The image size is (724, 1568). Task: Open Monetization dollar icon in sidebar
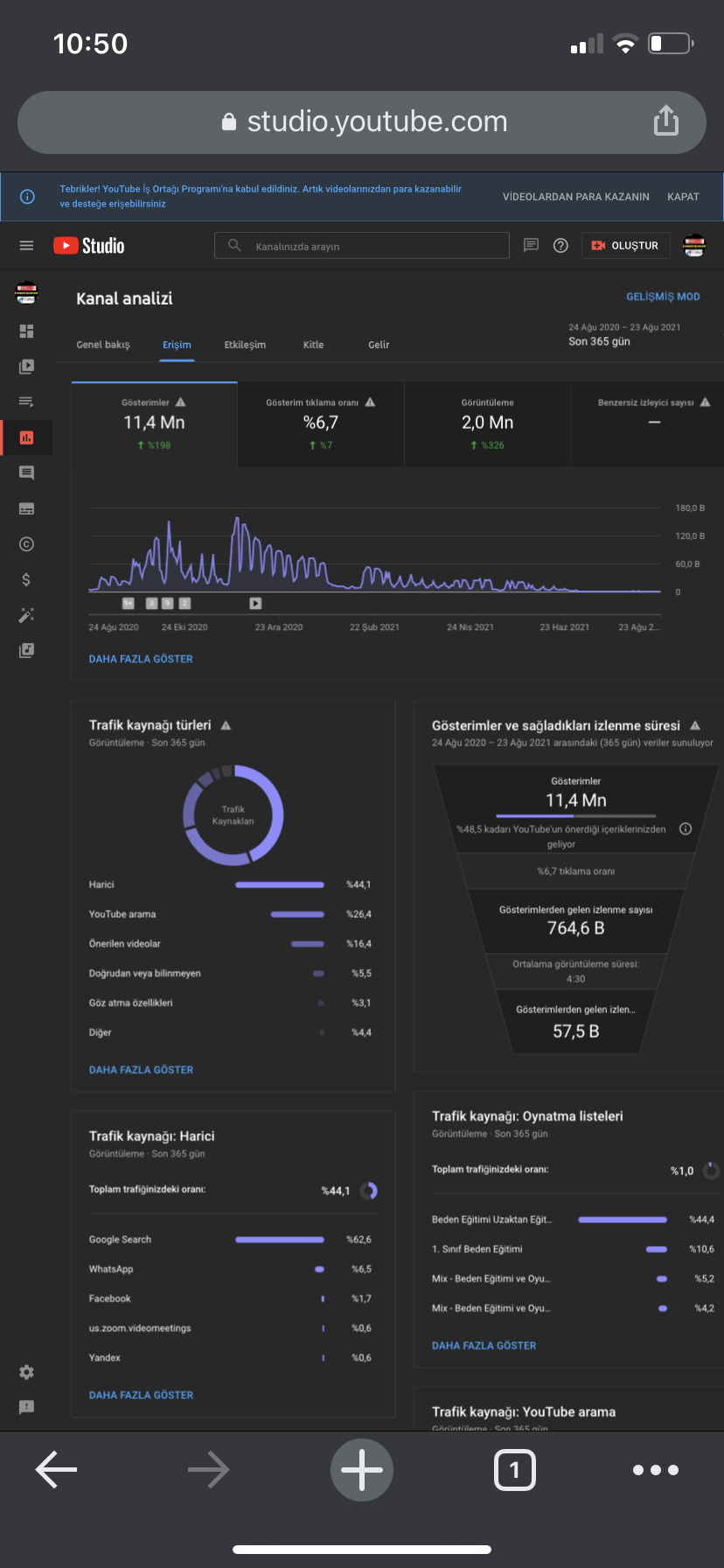tap(26, 579)
